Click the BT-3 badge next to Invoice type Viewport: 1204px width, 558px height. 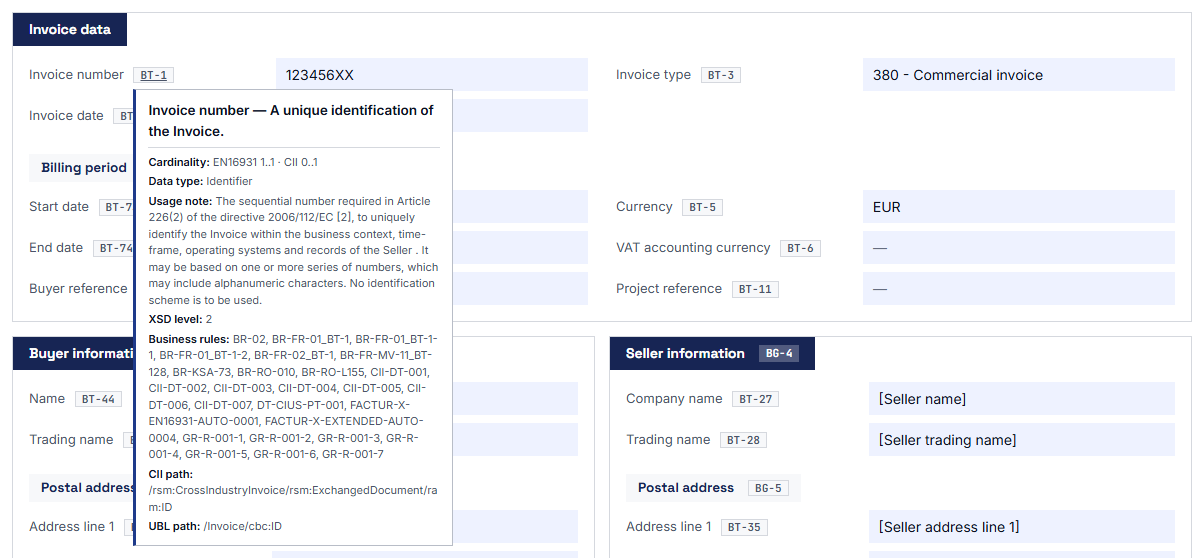pyautogui.click(x=720, y=75)
